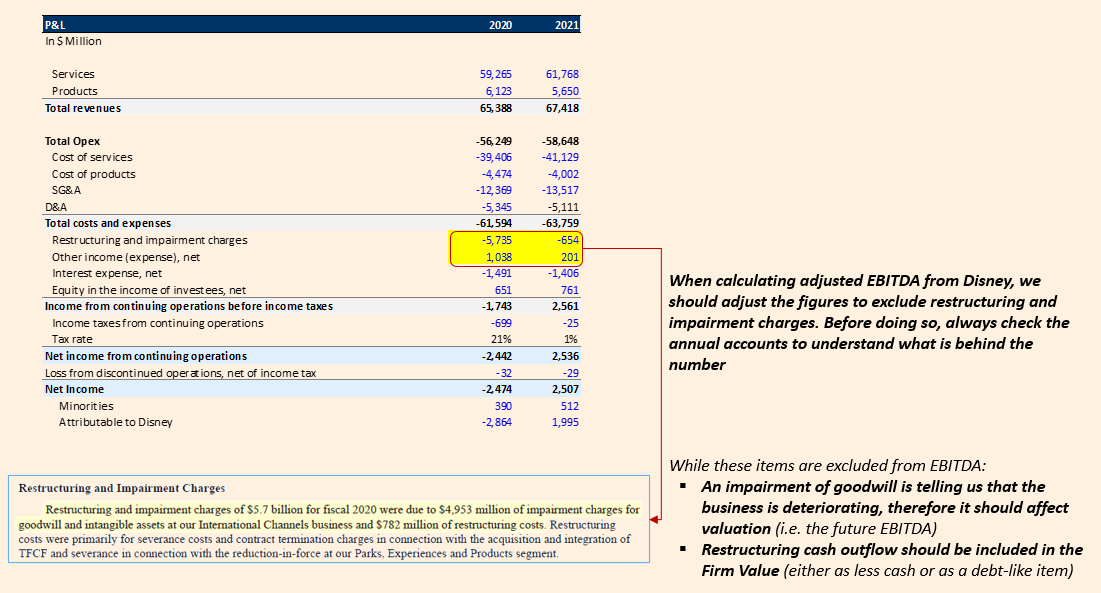Select the Net Income value 2,507

tap(564, 389)
